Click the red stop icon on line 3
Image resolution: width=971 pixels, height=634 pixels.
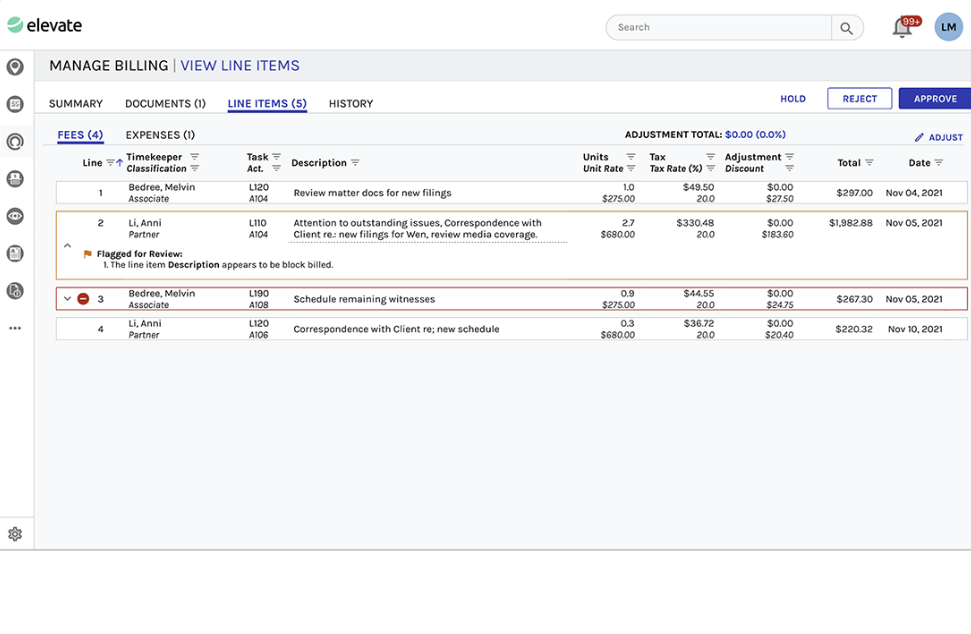click(x=83, y=299)
